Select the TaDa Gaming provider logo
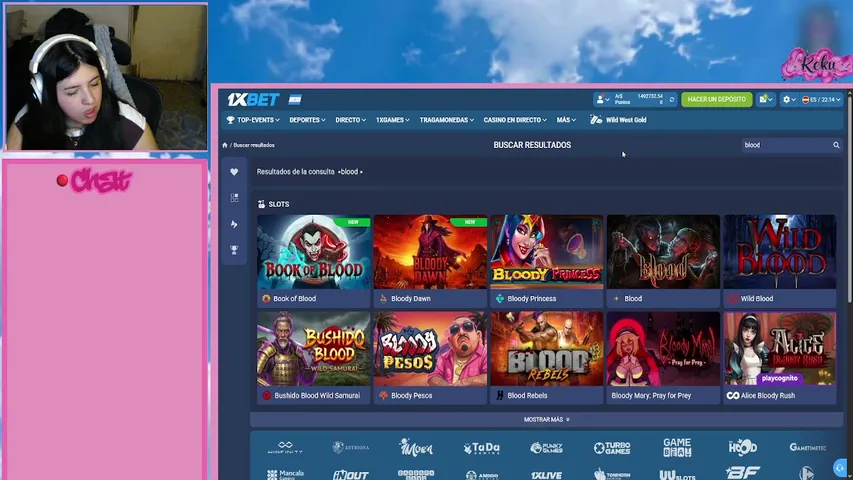853x480 pixels. pos(481,448)
